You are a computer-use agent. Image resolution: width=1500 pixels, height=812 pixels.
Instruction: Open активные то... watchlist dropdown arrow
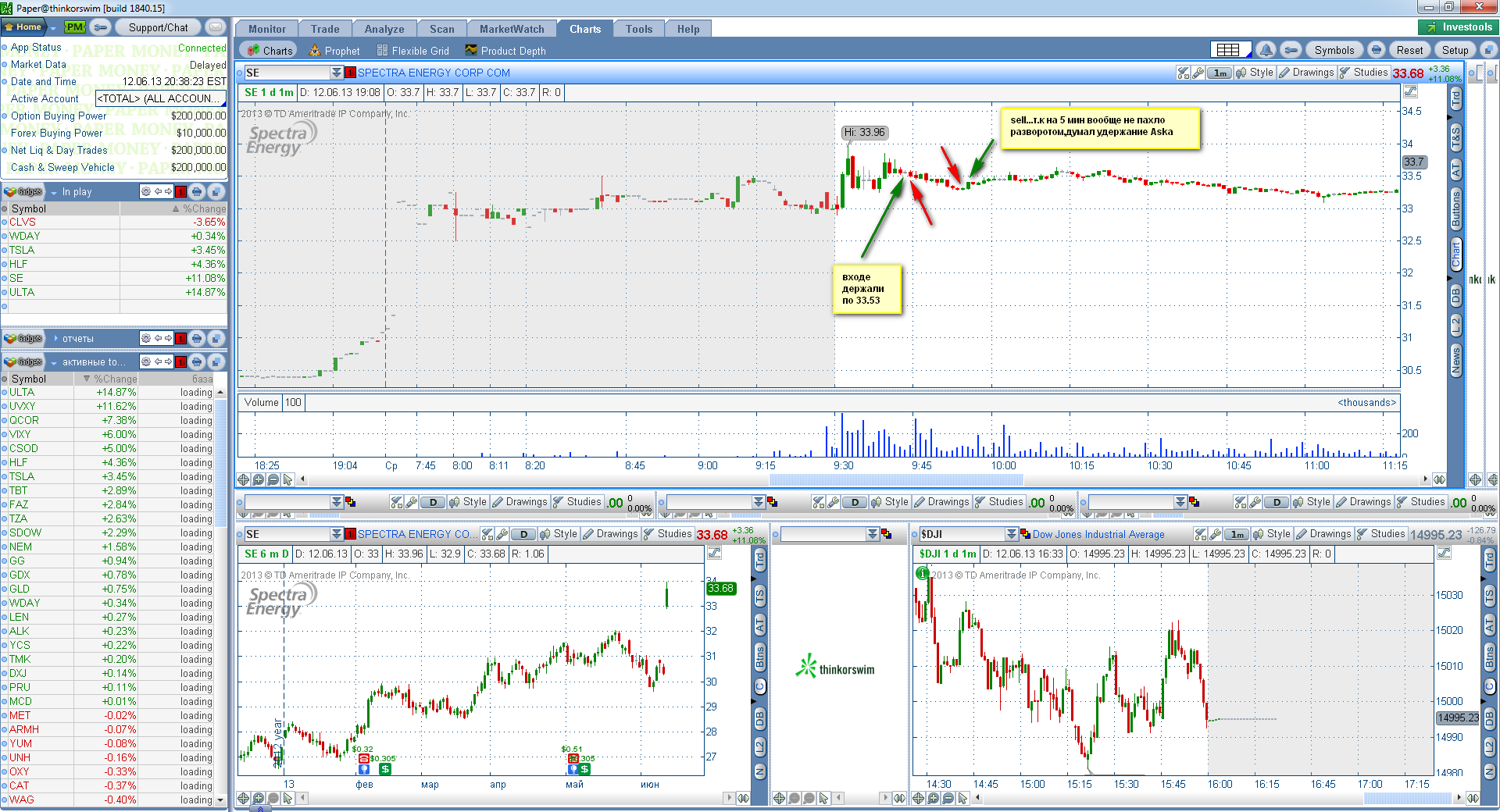tap(54, 362)
